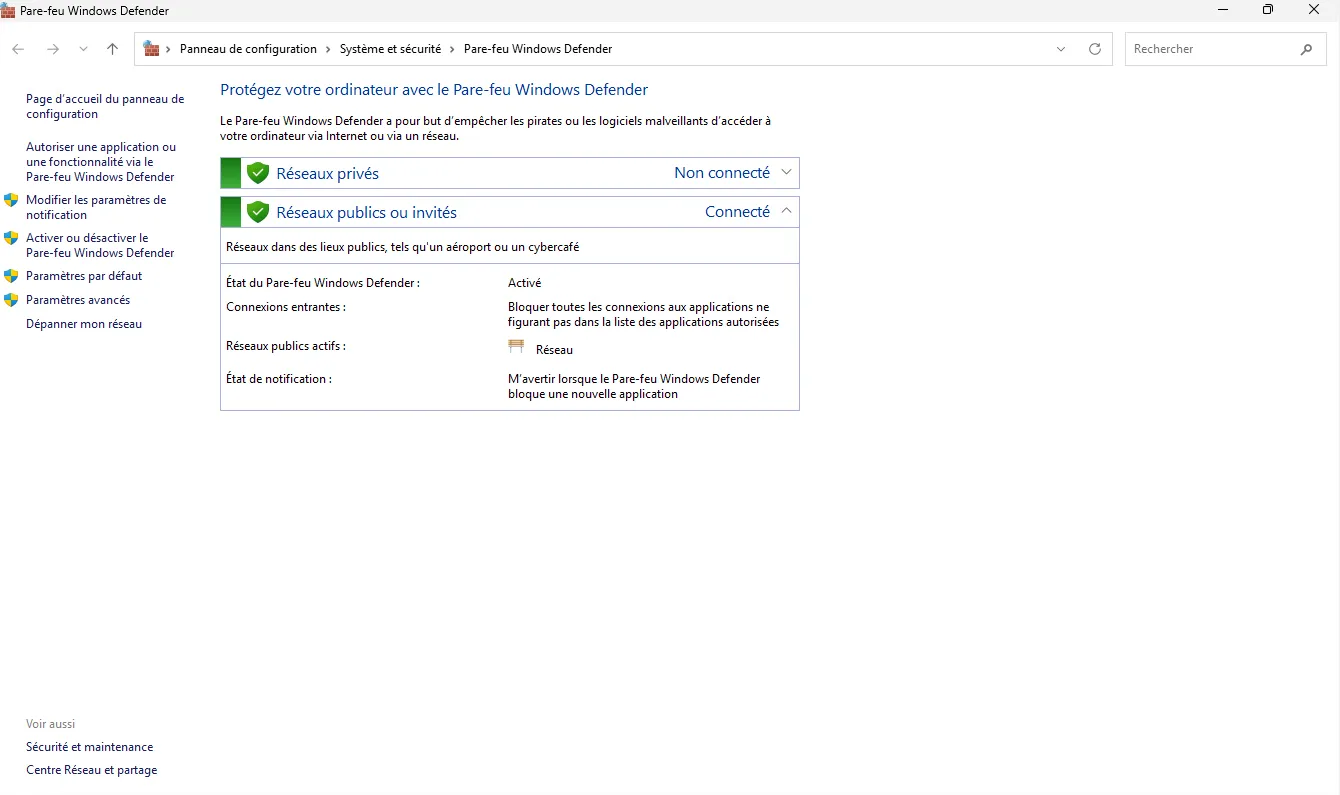
Task: Open recent locations dropdown arrow
Action: click(x=83, y=49)
